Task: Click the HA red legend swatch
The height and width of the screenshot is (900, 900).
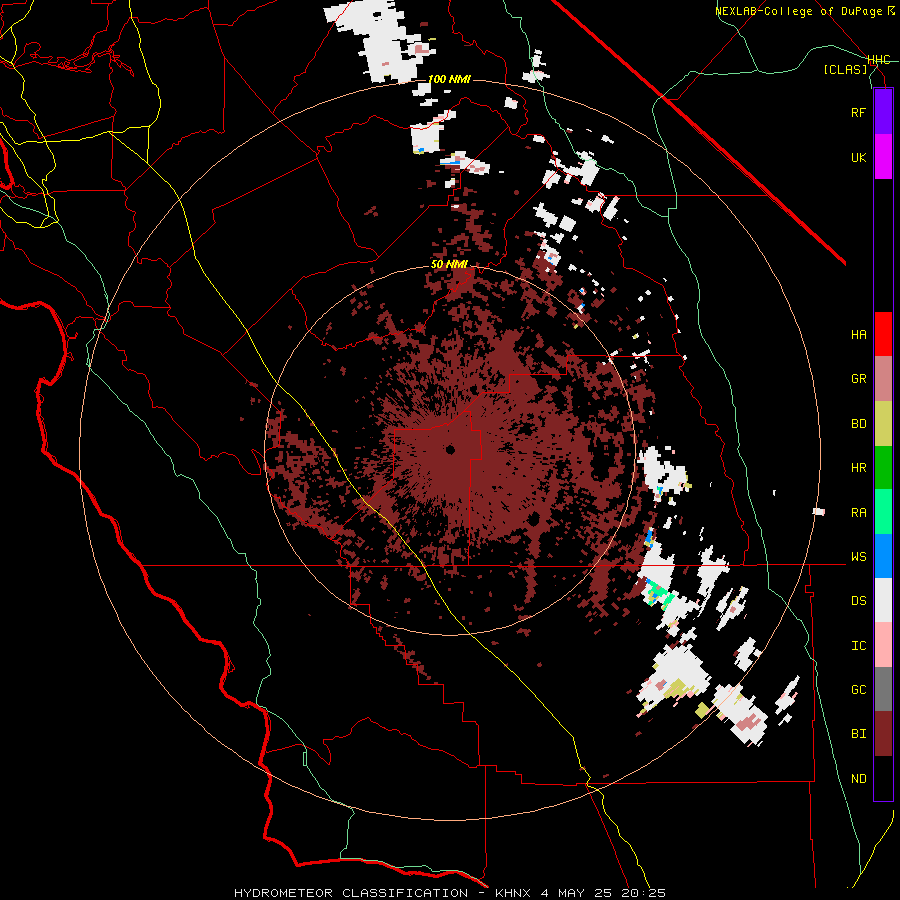Action: pos(883,334)
